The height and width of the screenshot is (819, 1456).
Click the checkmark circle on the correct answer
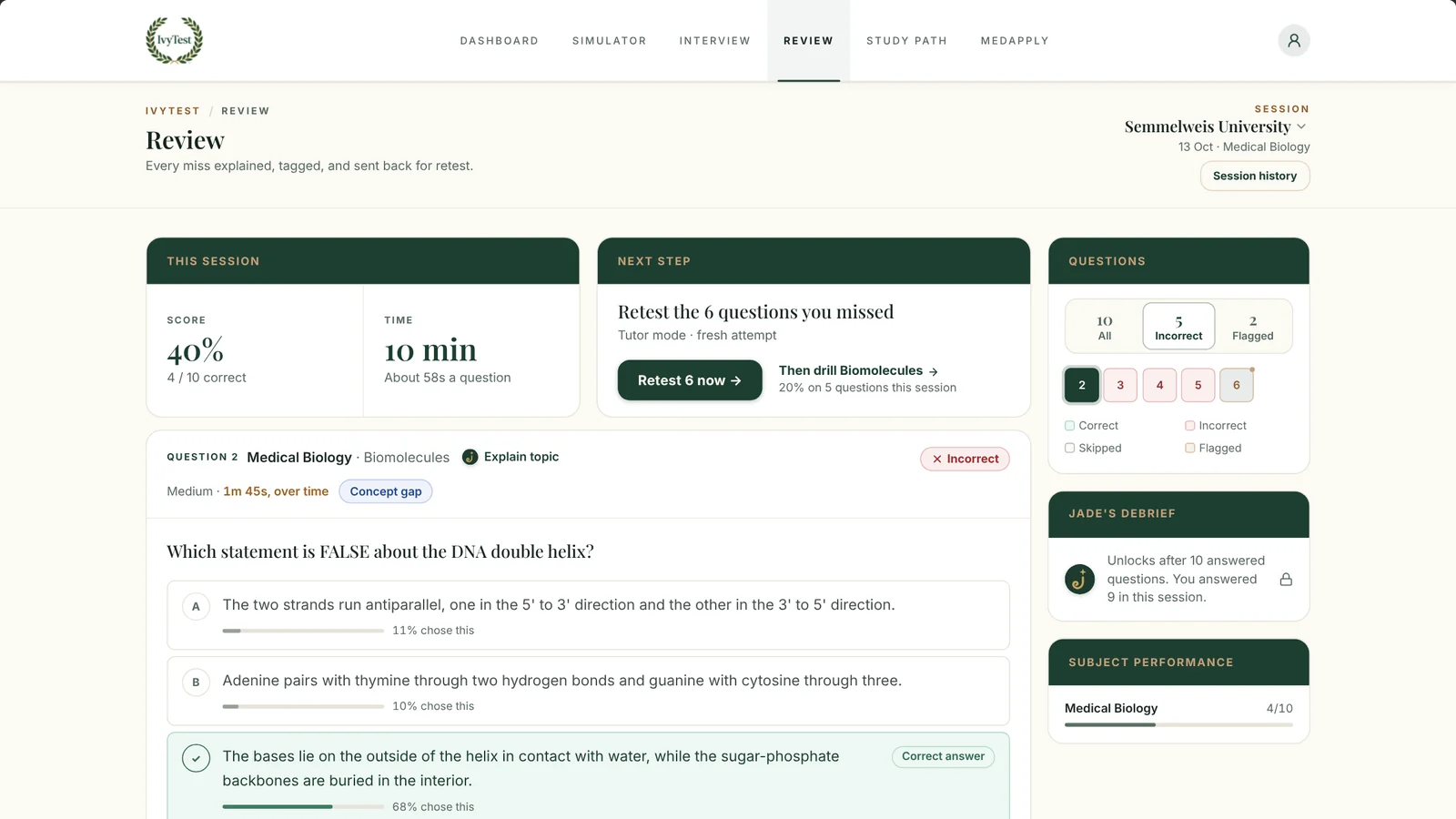pyautogui.click(x=196, y=758)
